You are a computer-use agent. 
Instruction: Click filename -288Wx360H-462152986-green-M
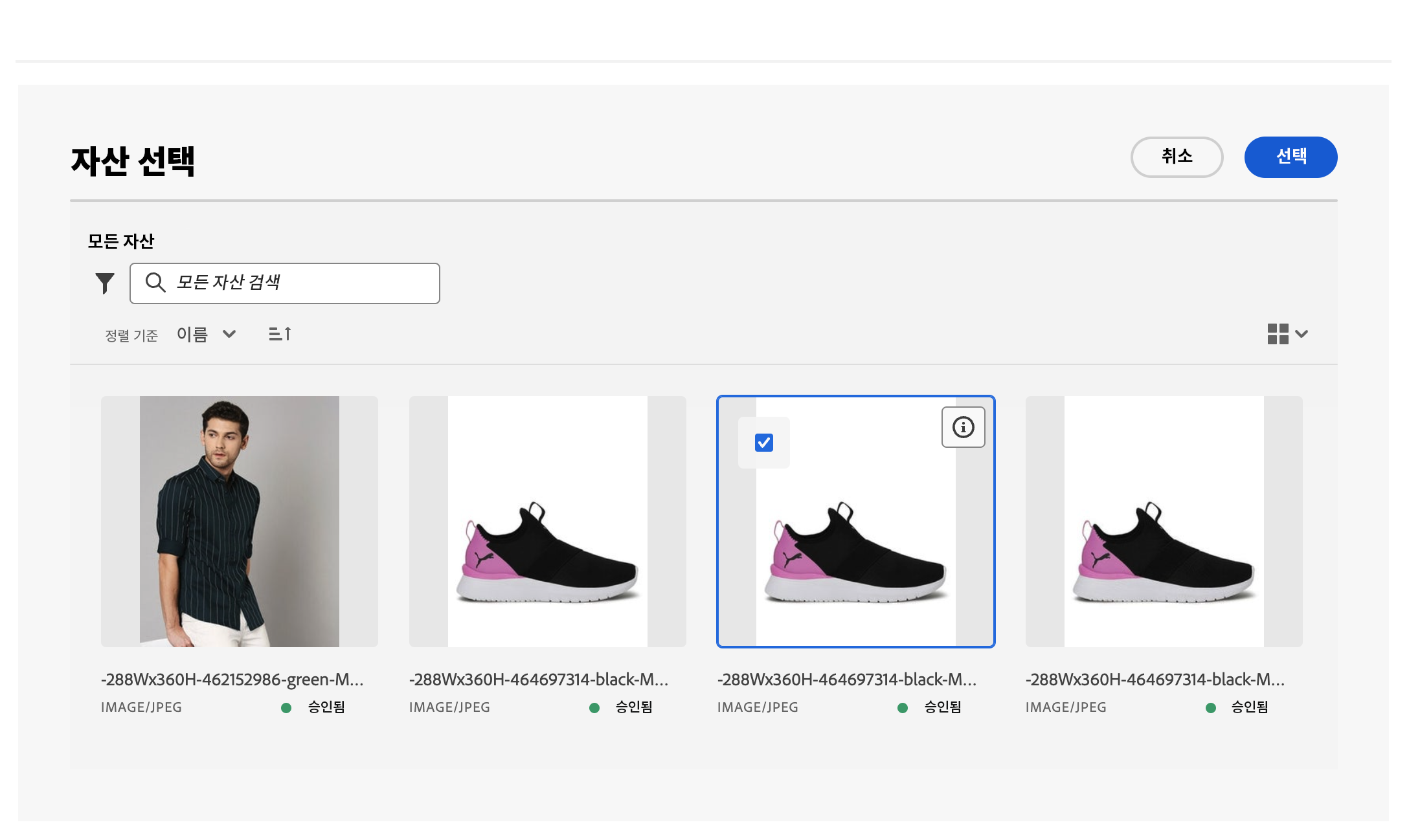pyautogui.click(x=232, y=680)
